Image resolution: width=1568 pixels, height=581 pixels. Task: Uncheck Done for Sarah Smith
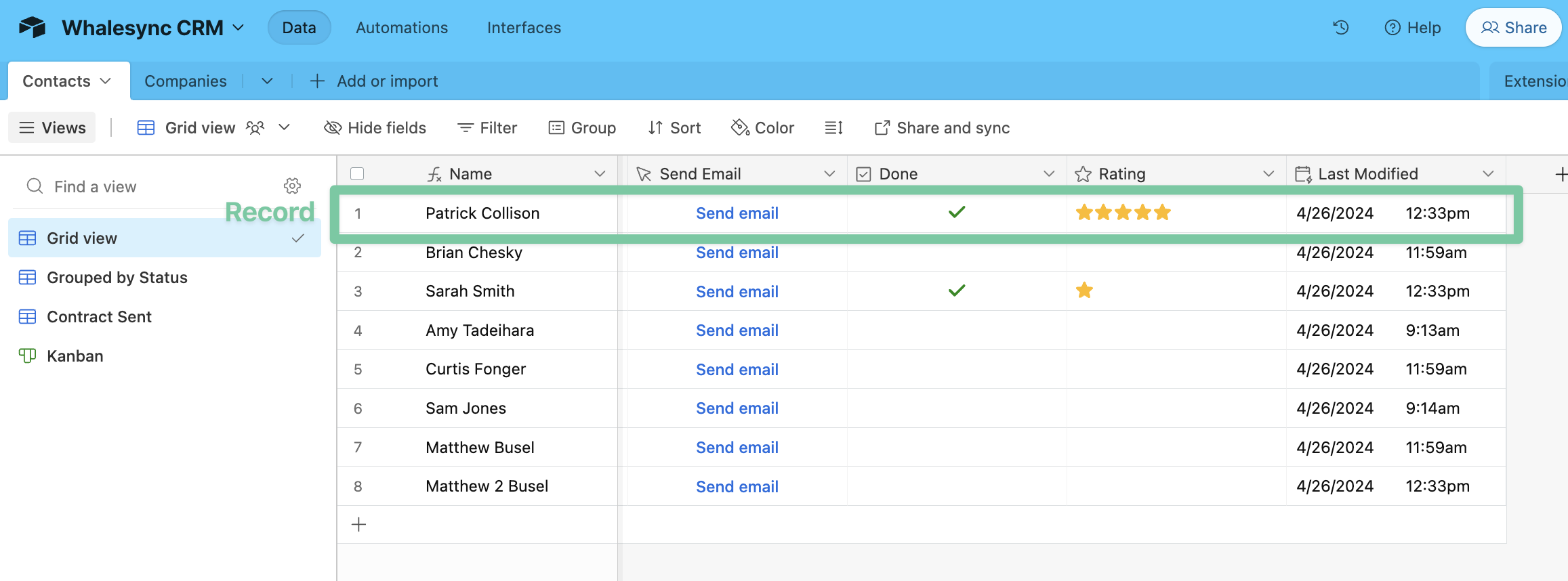(956, 291)
